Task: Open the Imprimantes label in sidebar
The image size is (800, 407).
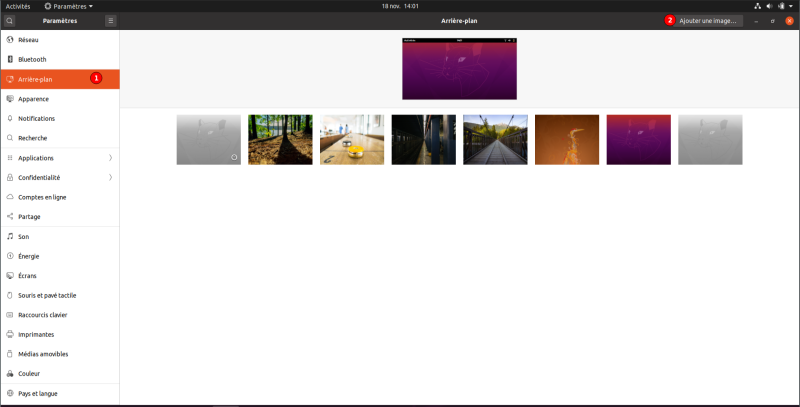Action: [x=36, y=335]
